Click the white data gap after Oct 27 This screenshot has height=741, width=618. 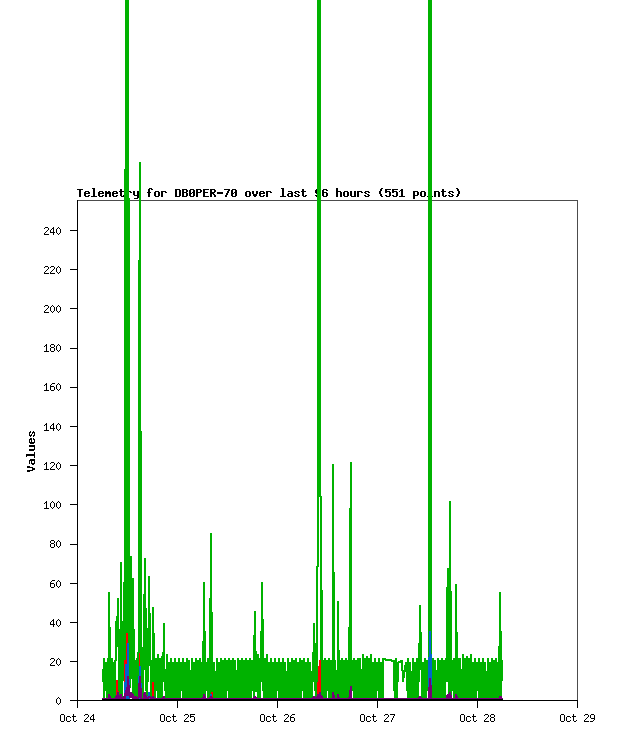tap(389, 680)
